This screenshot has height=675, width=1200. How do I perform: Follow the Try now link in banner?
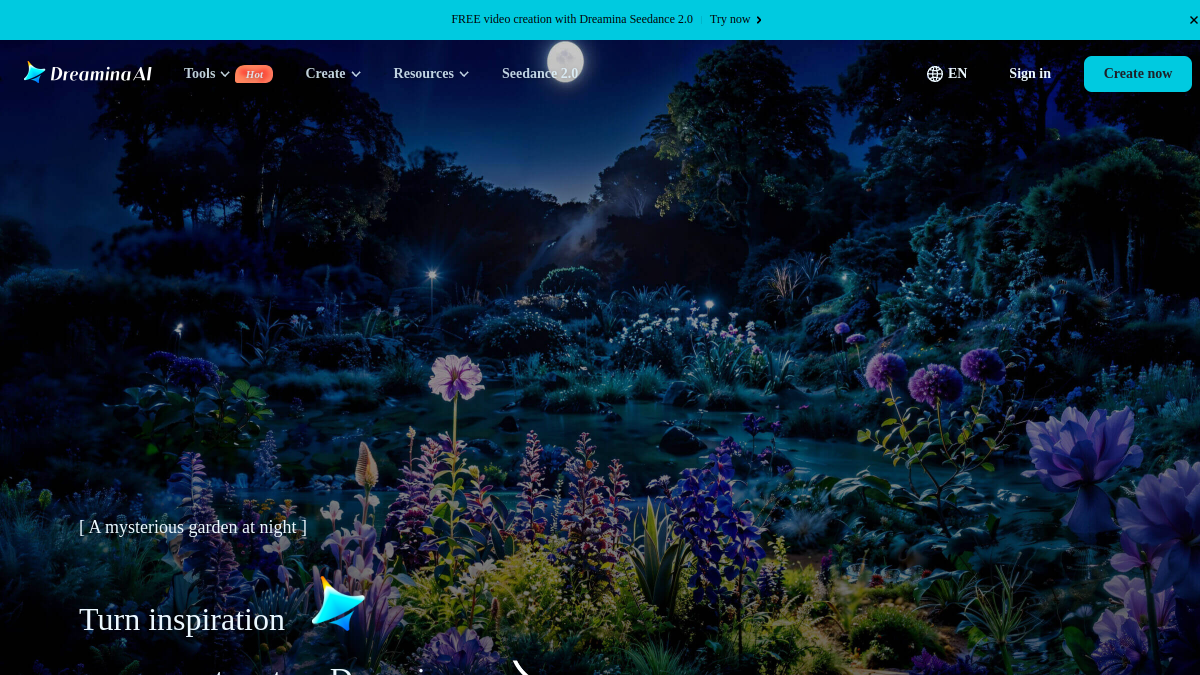pyautogui.click(x=730, y=19)
